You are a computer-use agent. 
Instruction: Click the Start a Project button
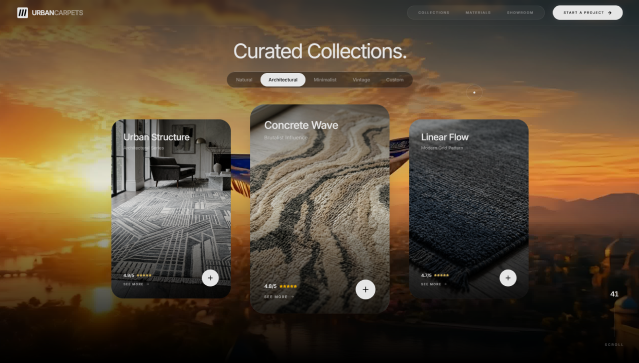588,13
